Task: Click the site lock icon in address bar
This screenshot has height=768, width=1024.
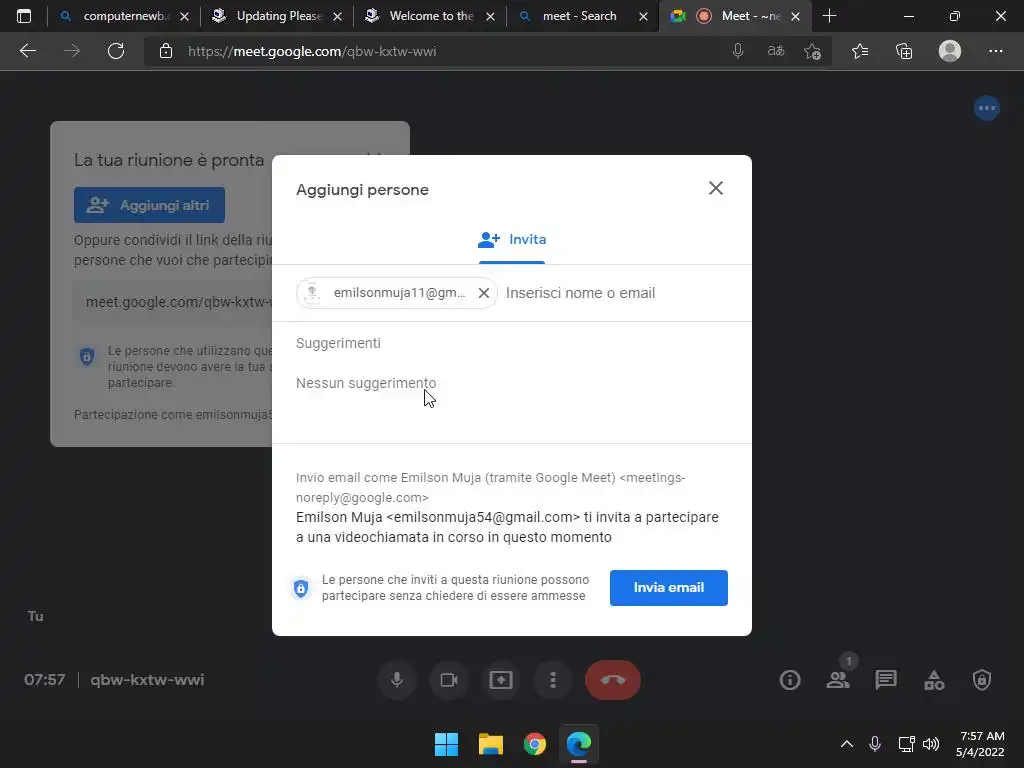Action: pos(166,51)
